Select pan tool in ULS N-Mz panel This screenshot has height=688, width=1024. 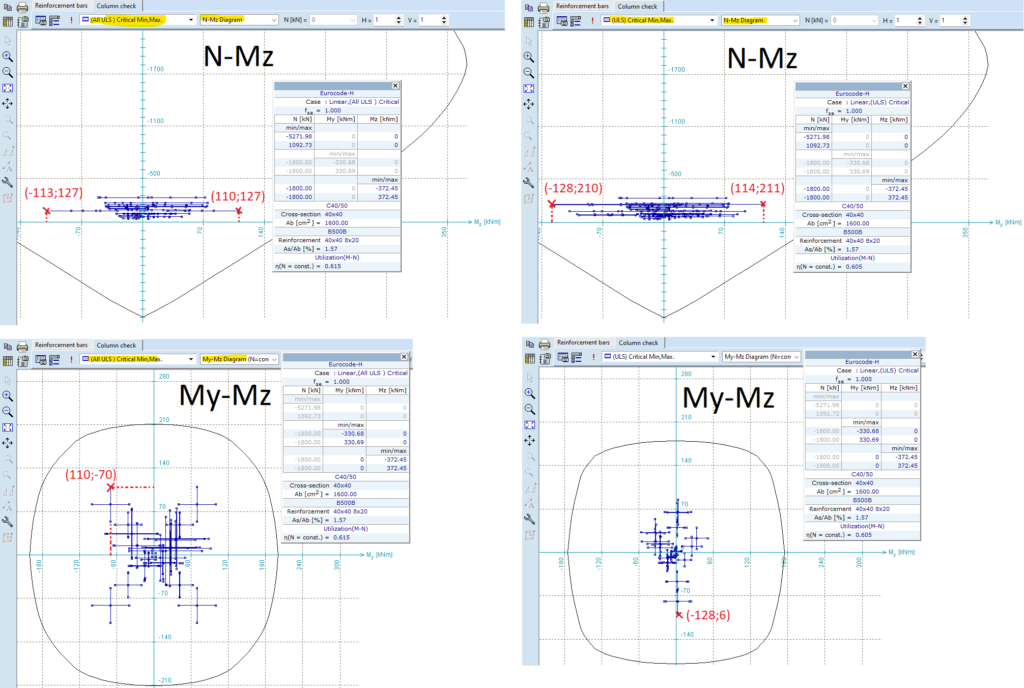click(x=529, y=104)
